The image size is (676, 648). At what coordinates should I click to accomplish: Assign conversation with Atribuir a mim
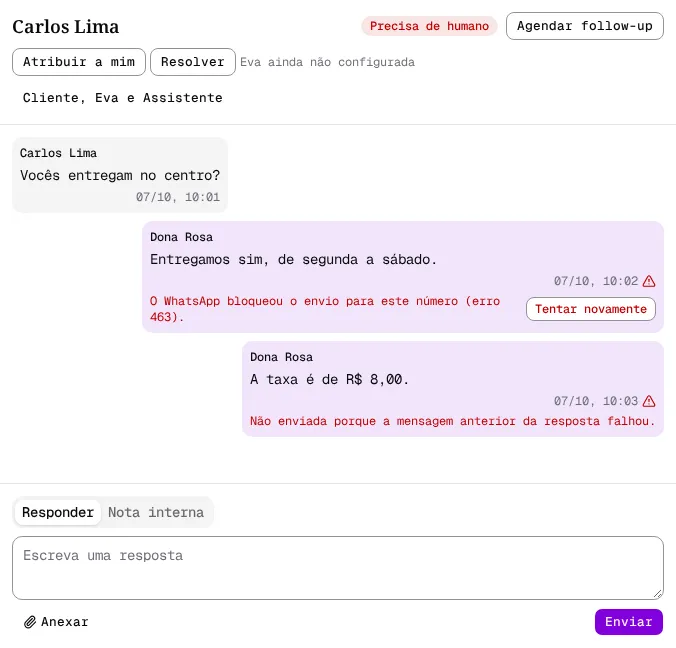pos(79,62)
